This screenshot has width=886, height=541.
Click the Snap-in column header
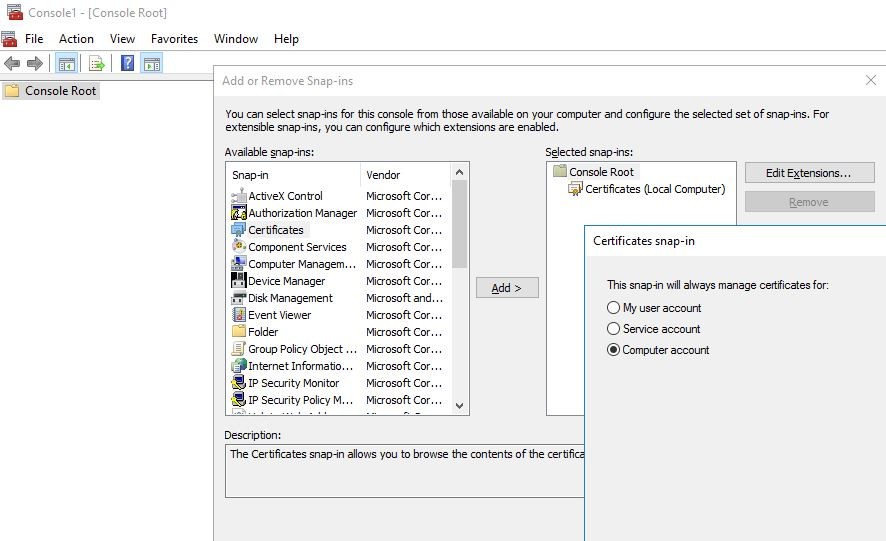click(292, 175)
